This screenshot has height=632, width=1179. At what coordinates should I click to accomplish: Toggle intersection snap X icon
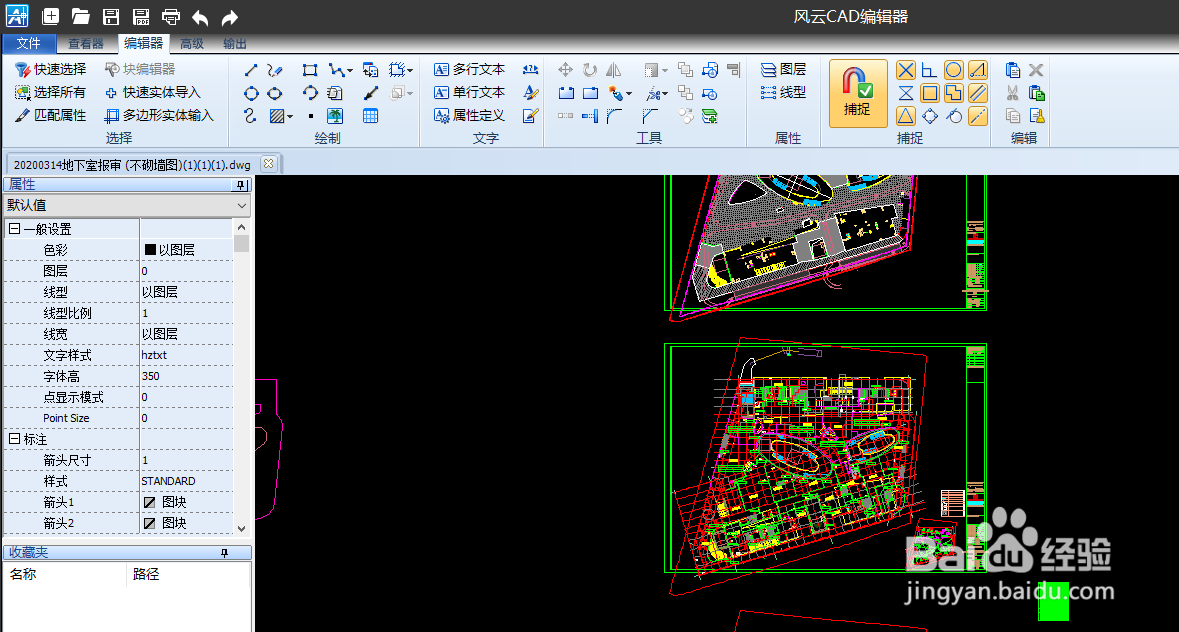pos(906,70)
